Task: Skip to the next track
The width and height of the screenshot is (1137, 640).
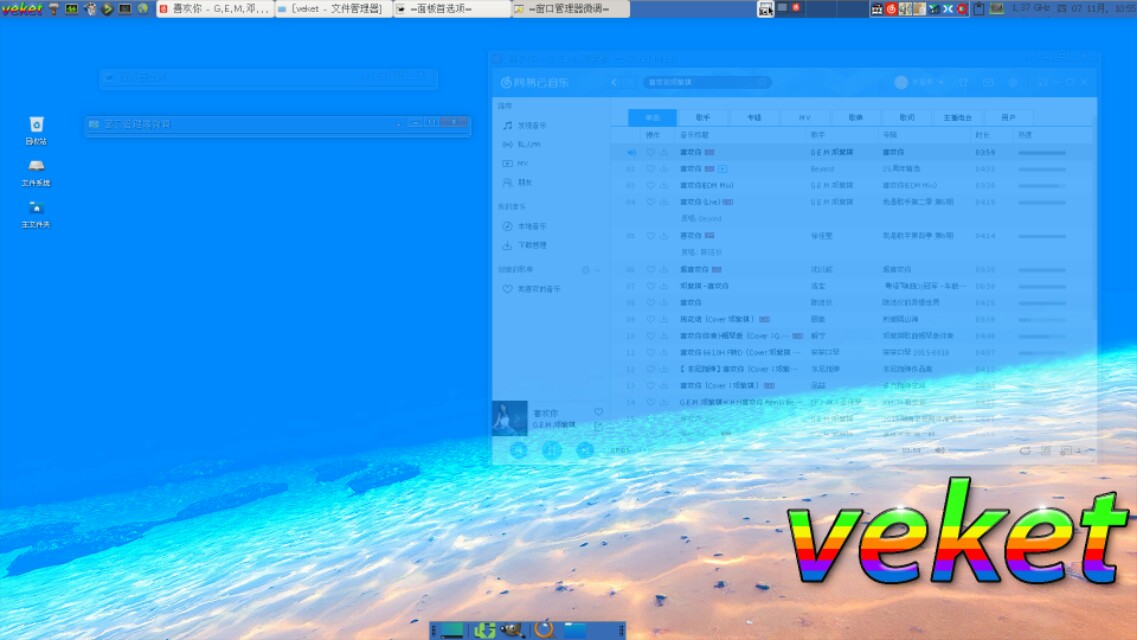Action: [585, 450]
